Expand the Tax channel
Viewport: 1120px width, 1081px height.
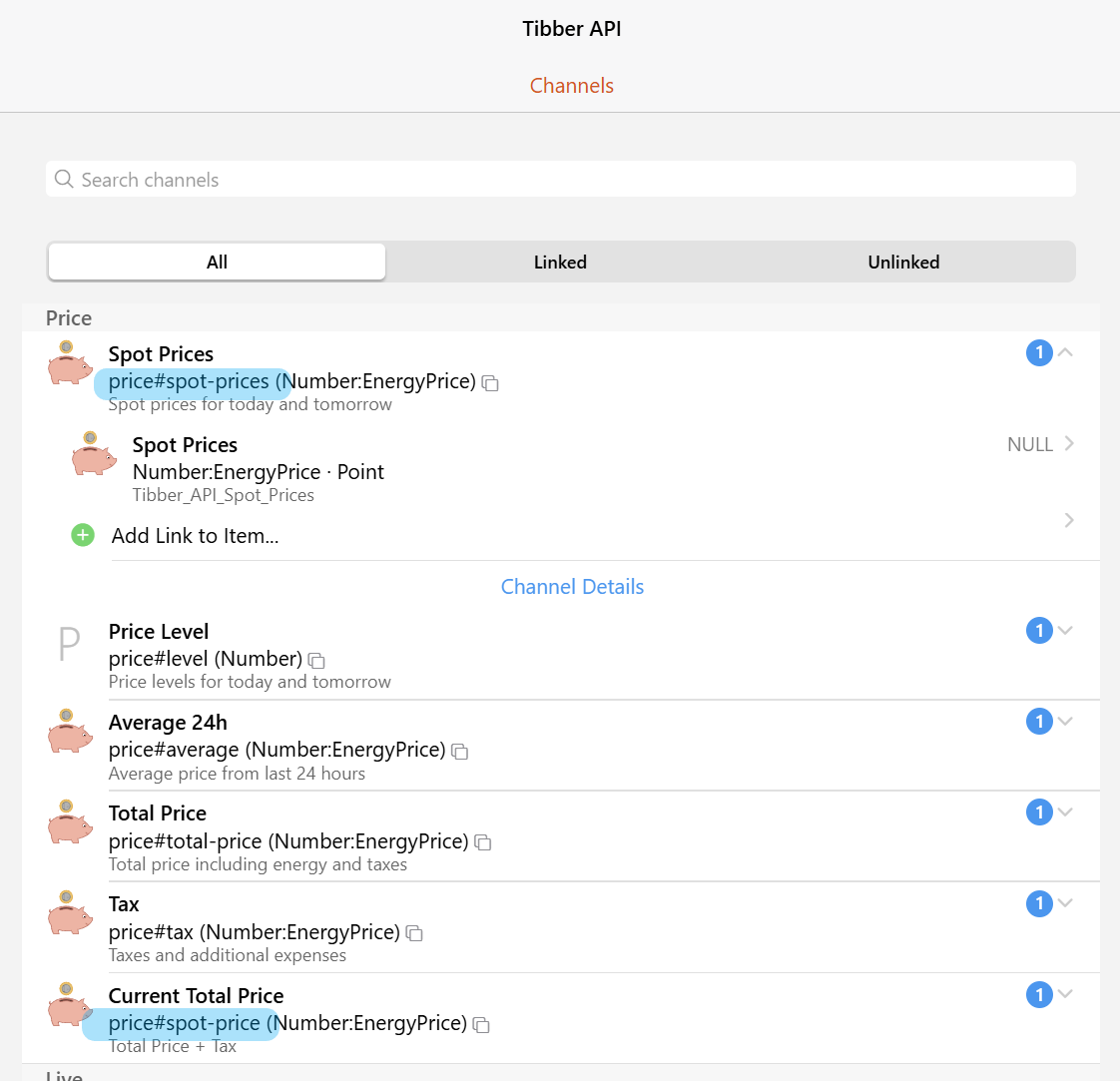point(1066,902)
